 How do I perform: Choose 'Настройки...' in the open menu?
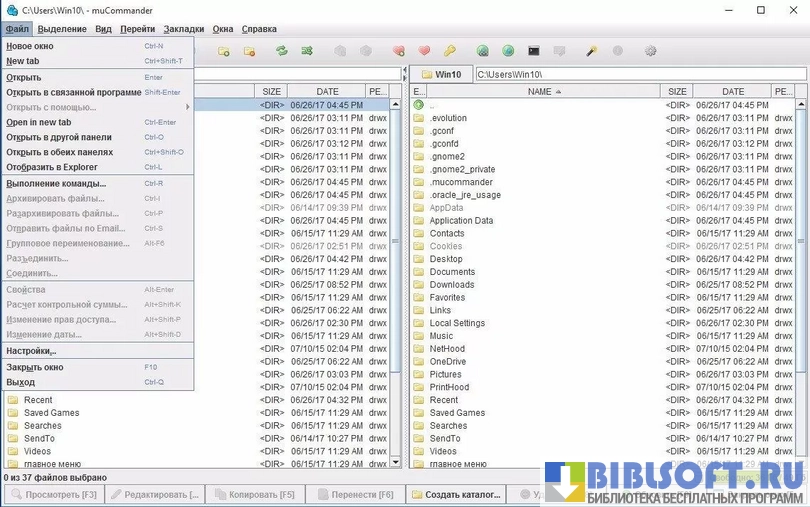(32, 351)
